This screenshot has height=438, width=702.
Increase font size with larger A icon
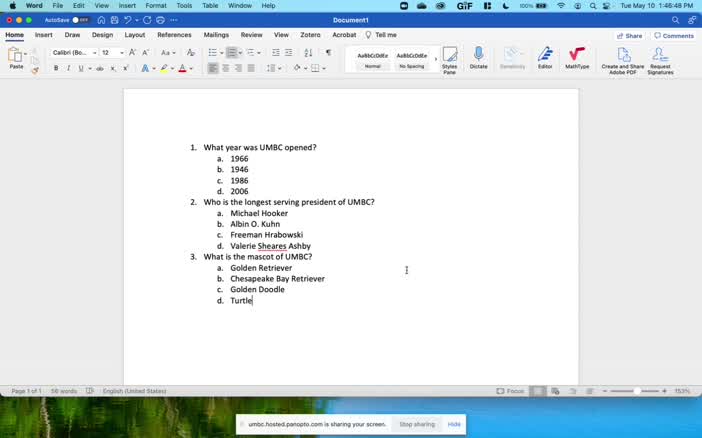133,53
